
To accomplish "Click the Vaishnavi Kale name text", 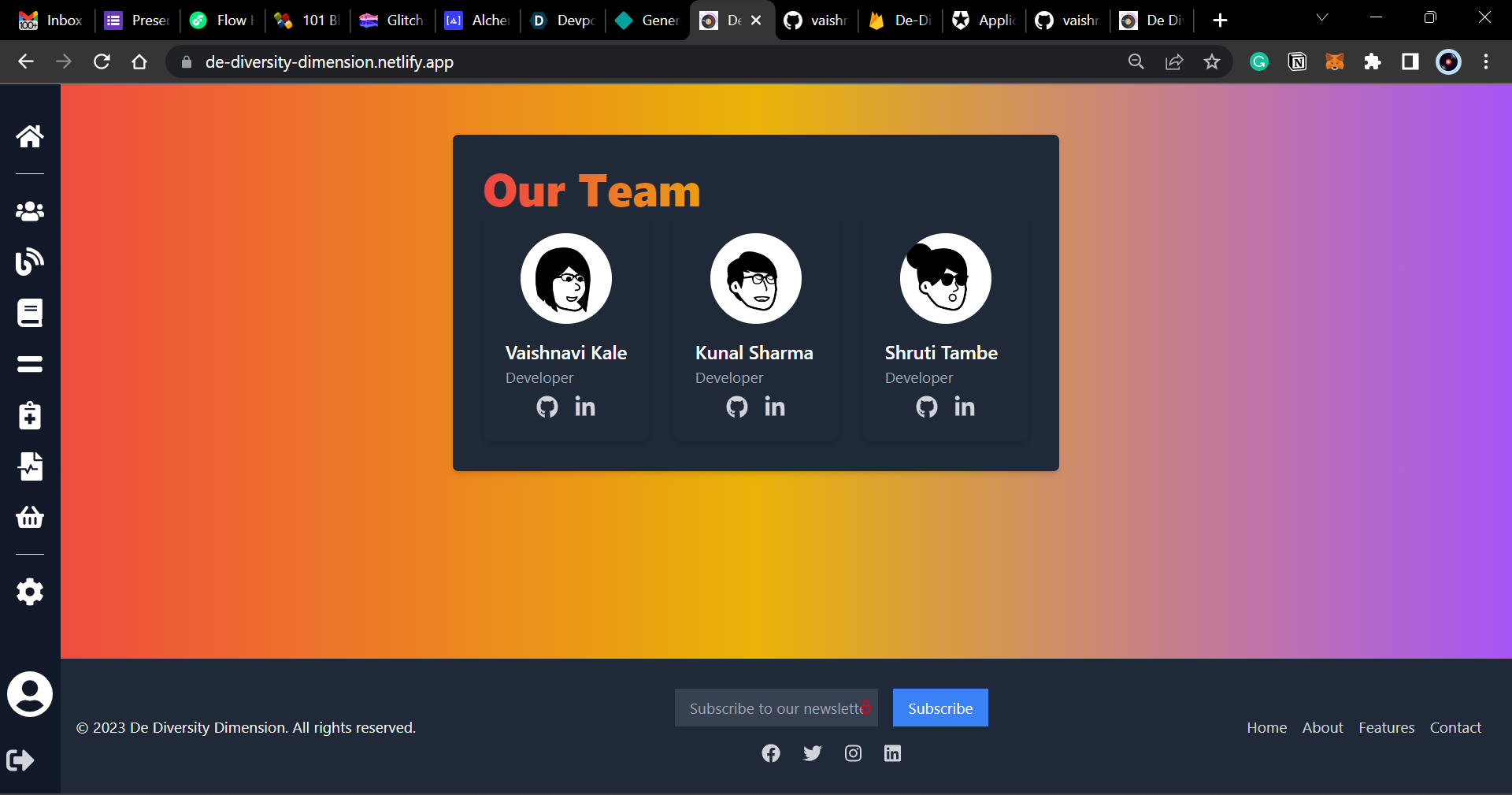I will tap(566, 353).
